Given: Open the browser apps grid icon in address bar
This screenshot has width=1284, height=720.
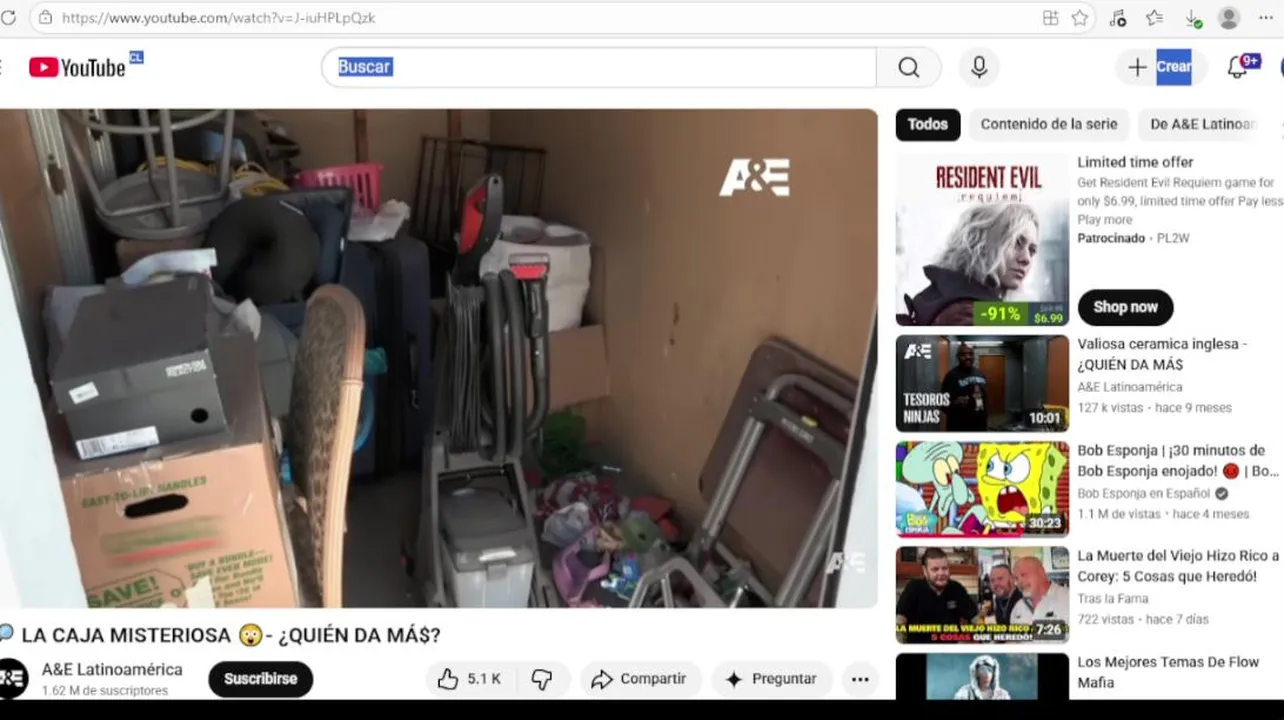Looking at the screenshot, I should click(x=1050, y=18).
